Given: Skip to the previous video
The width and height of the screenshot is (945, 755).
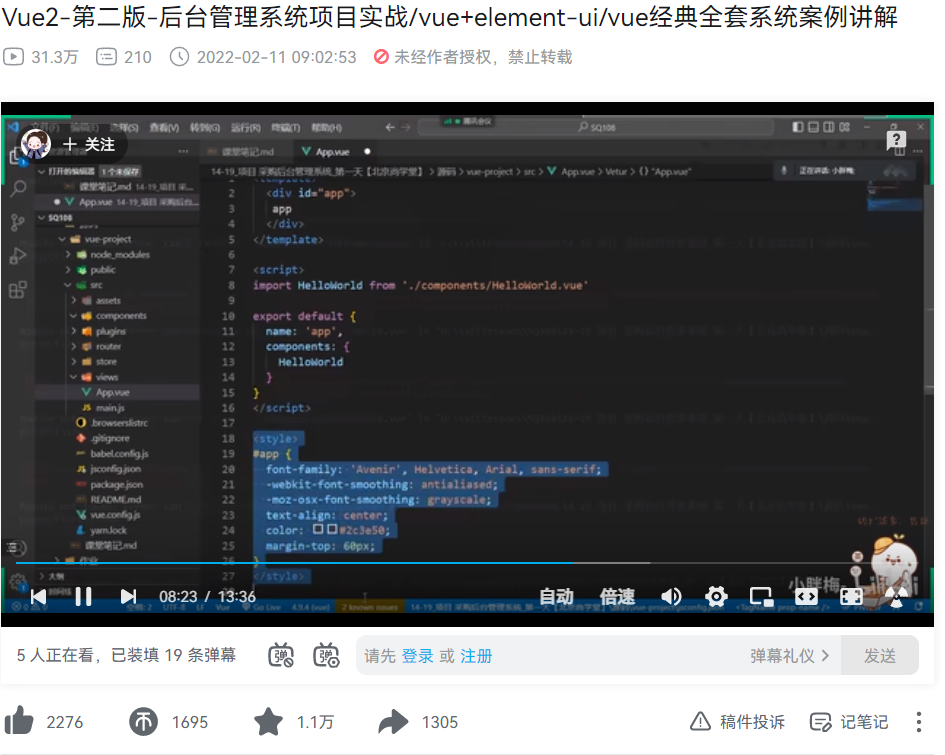Looking at the screenshot, I should [39, 597].
